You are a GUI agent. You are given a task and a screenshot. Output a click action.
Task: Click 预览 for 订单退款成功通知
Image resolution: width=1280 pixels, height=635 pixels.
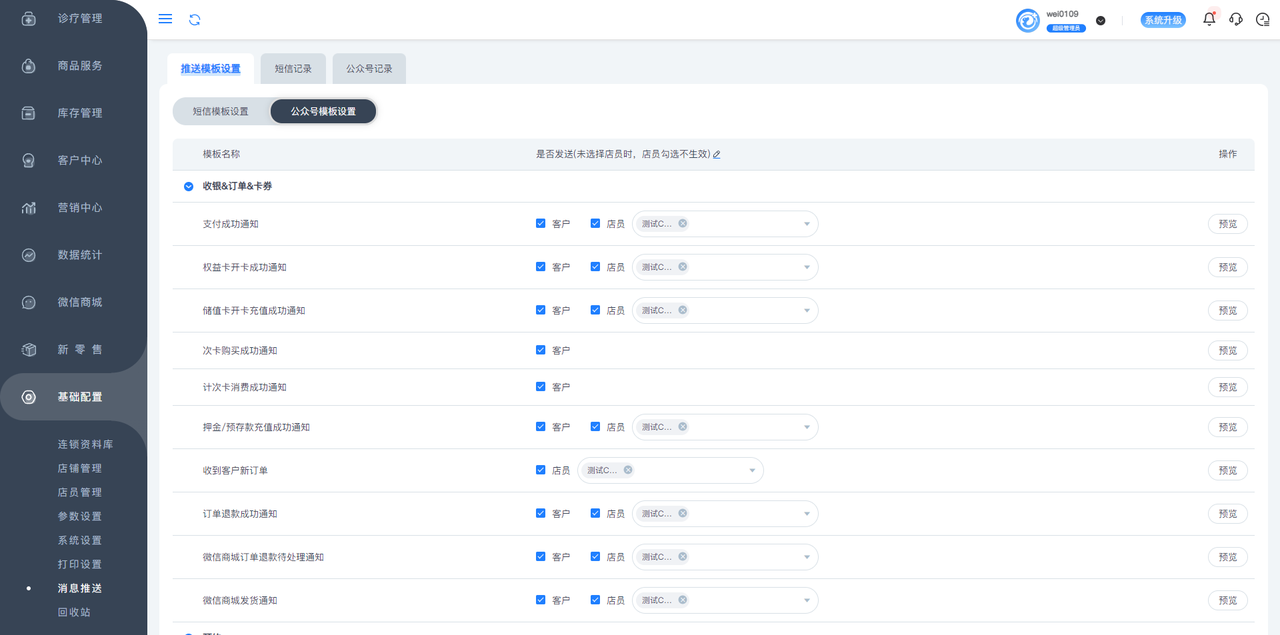click(1228, 513)
